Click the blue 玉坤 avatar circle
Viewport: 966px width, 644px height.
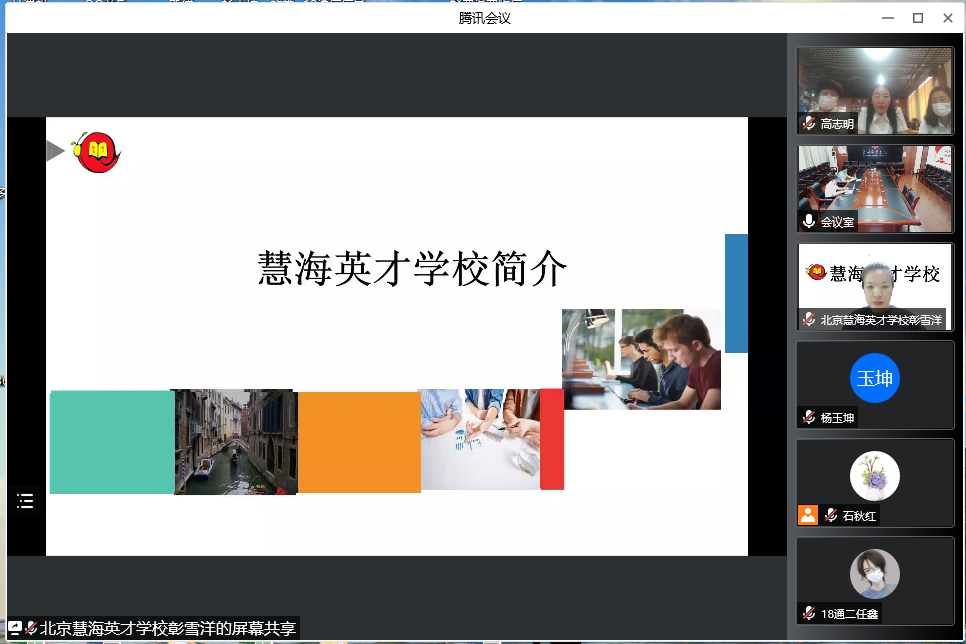875,379
